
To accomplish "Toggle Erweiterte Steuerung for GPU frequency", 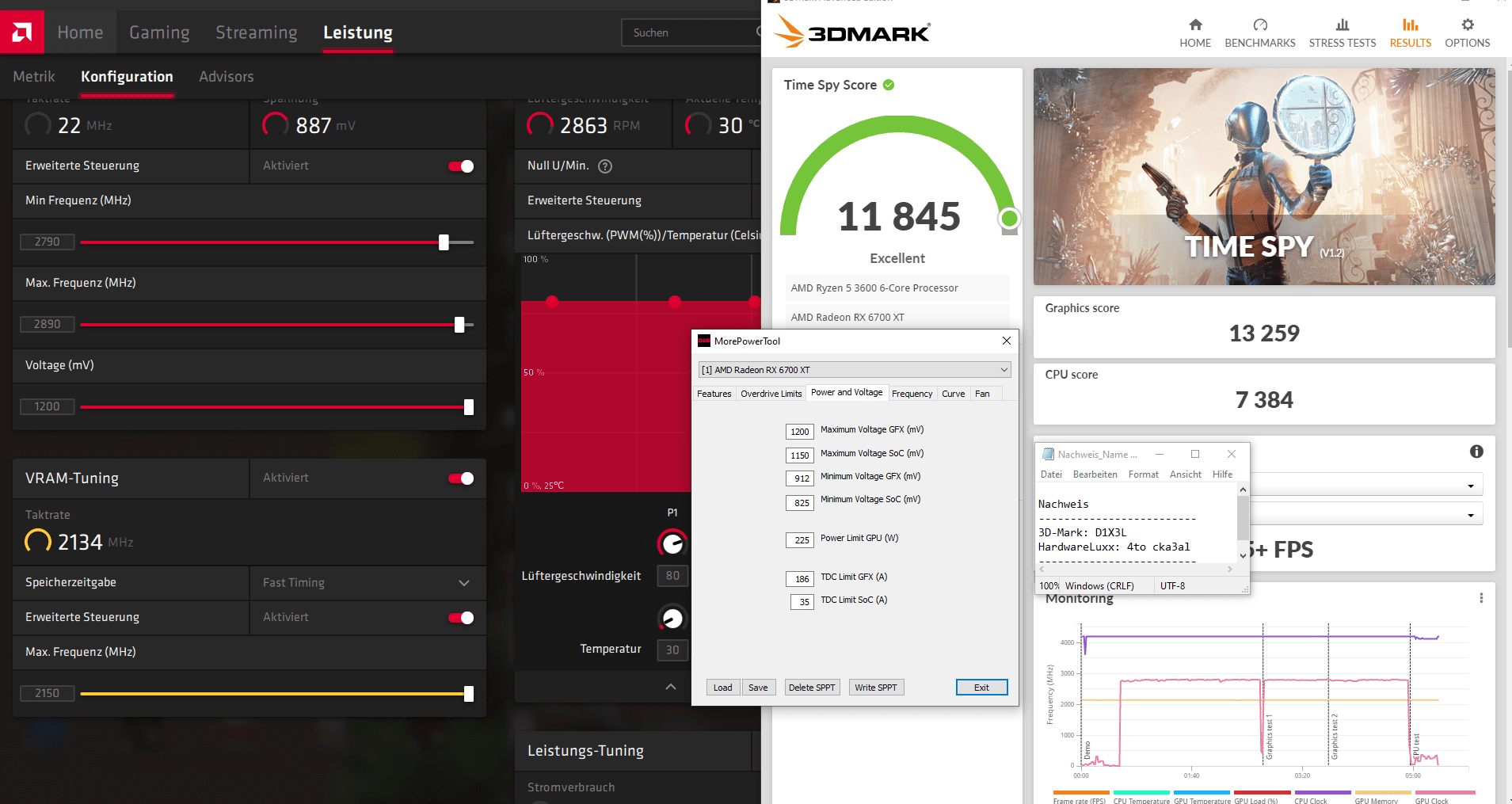I will pyautogui.click(x=461, y=166).
